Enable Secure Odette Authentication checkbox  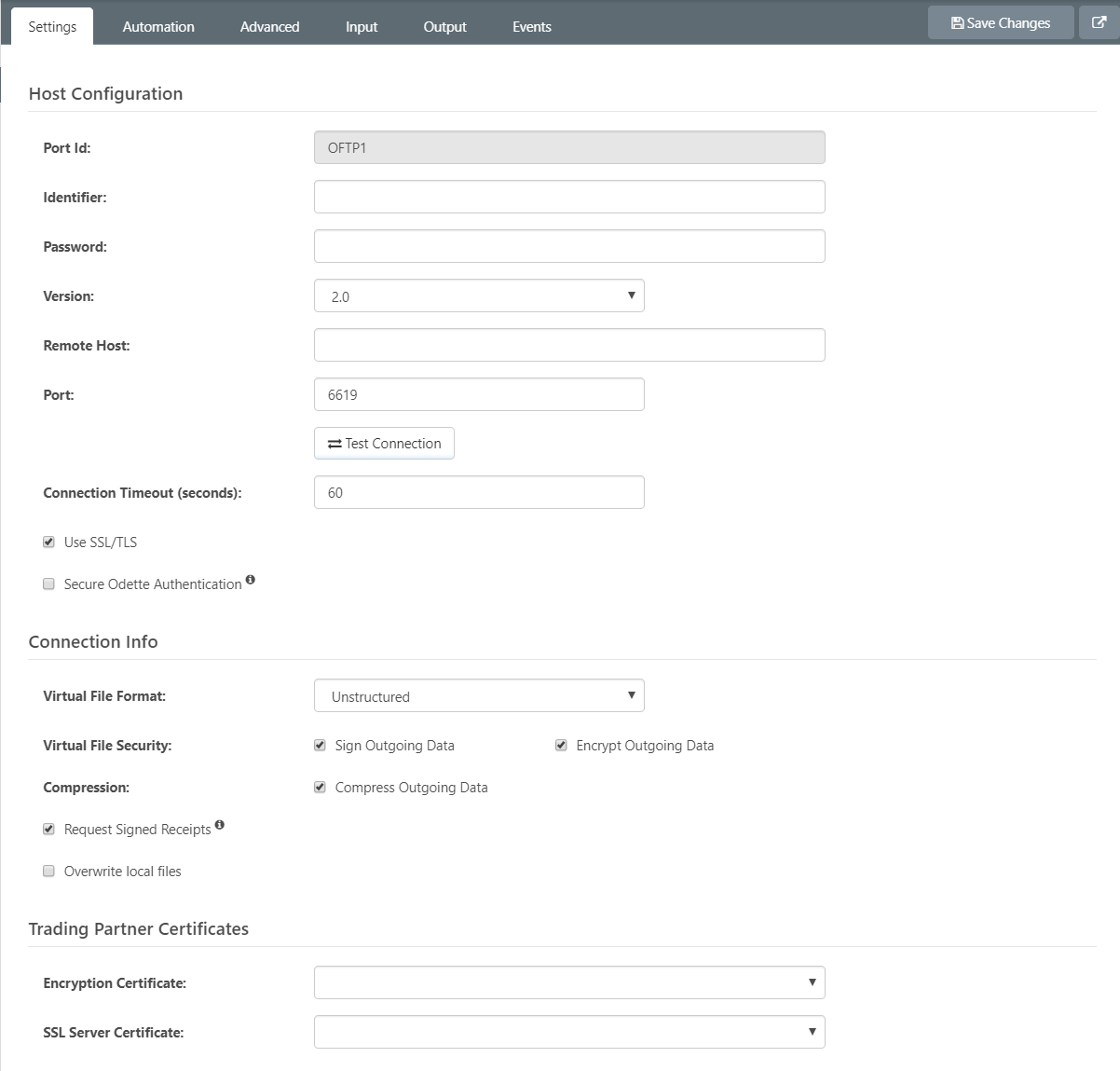(x=48, y=584)
